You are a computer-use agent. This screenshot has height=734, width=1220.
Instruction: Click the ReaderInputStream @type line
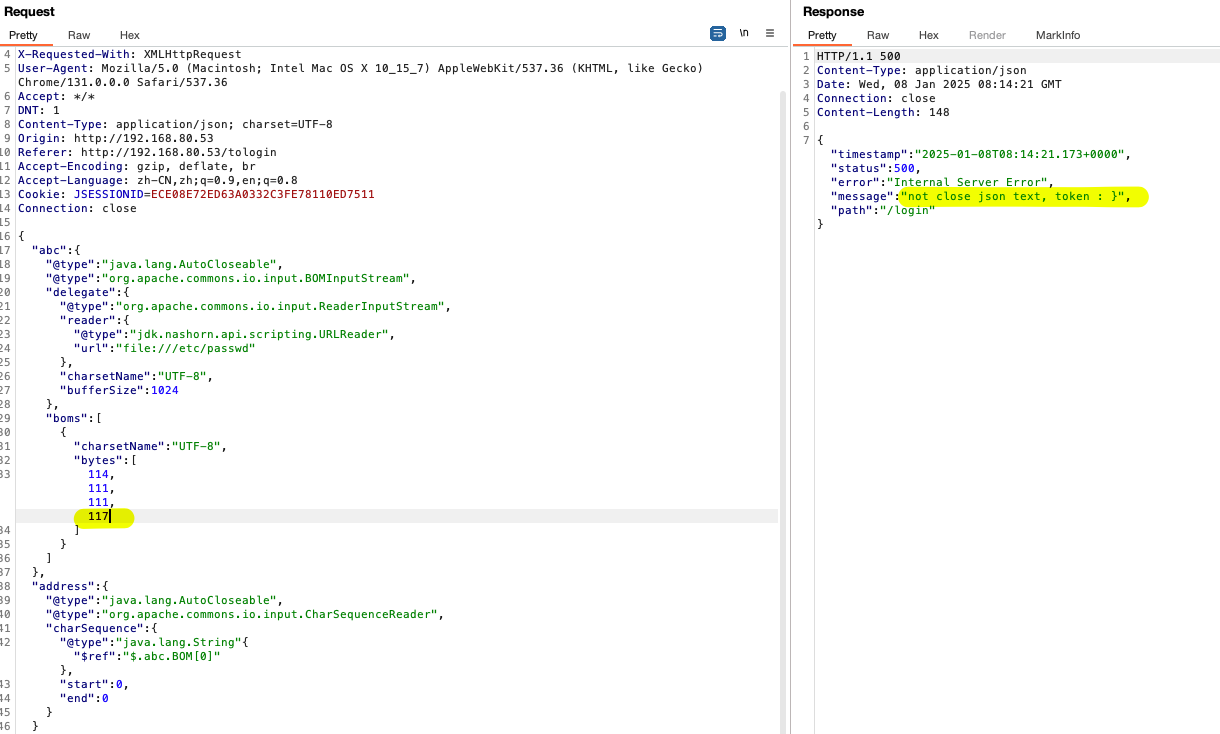(256, 306)
